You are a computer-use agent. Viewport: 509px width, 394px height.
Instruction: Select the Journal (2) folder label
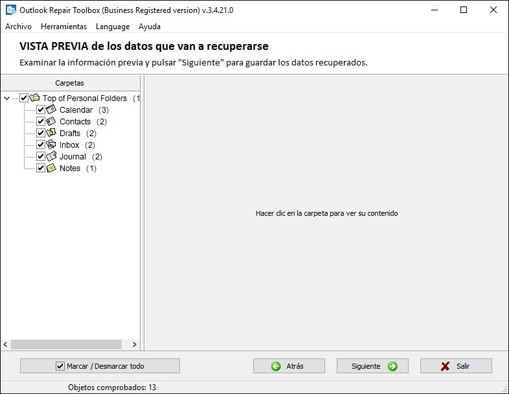81,156
